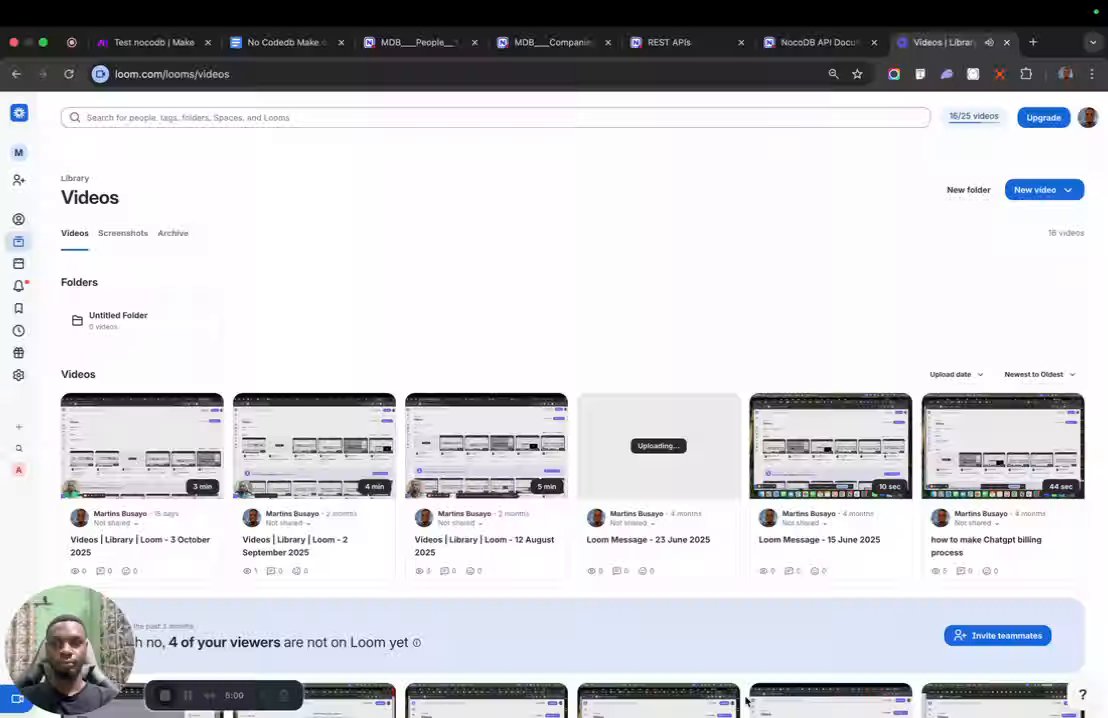The height and width of the screenshot is (718, 1108).
Task: Open the clock history sidebar icon
Action: pos(19,331)
